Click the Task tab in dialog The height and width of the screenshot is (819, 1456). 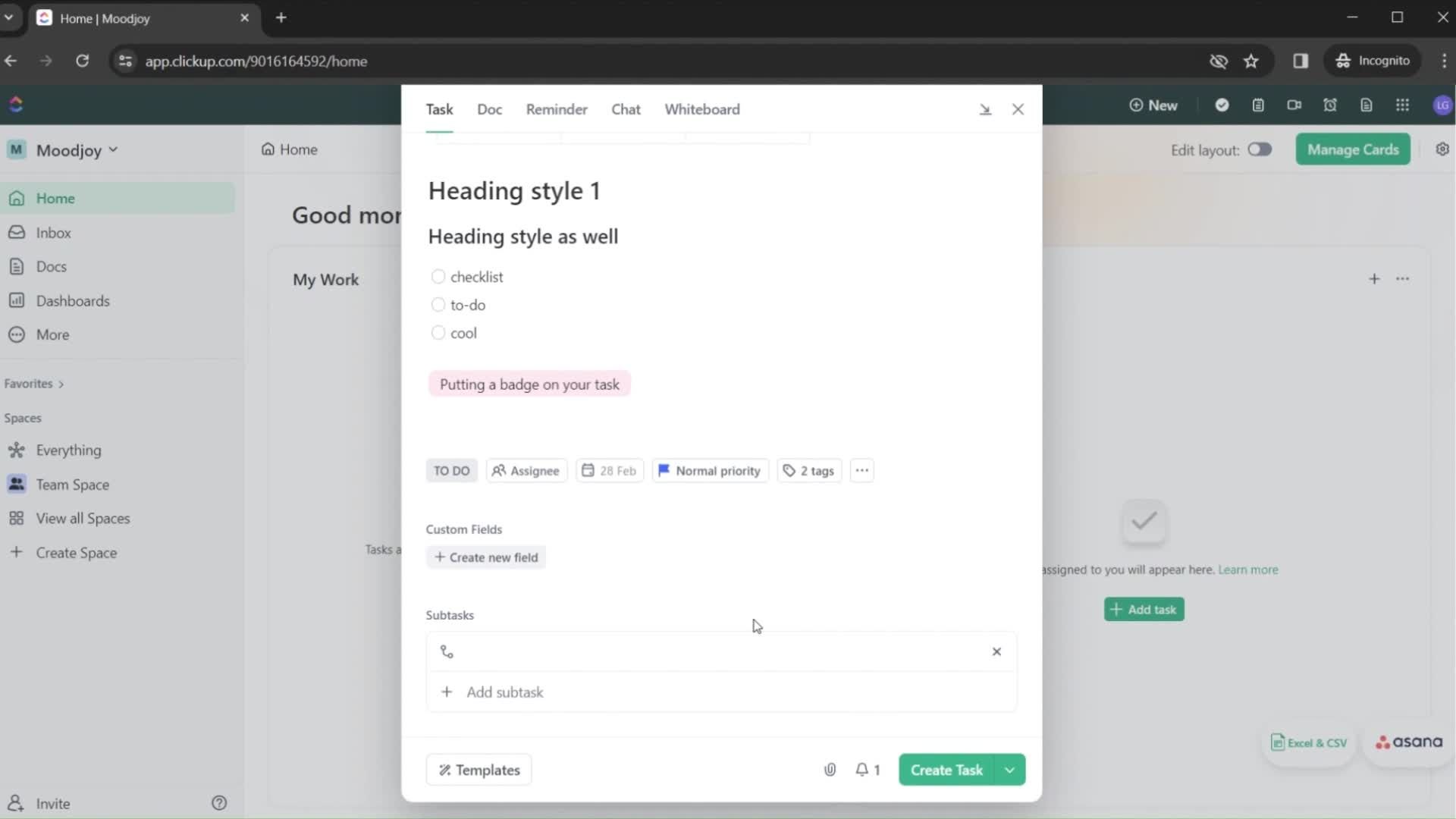pyautogui.click(x=439, y=109)
